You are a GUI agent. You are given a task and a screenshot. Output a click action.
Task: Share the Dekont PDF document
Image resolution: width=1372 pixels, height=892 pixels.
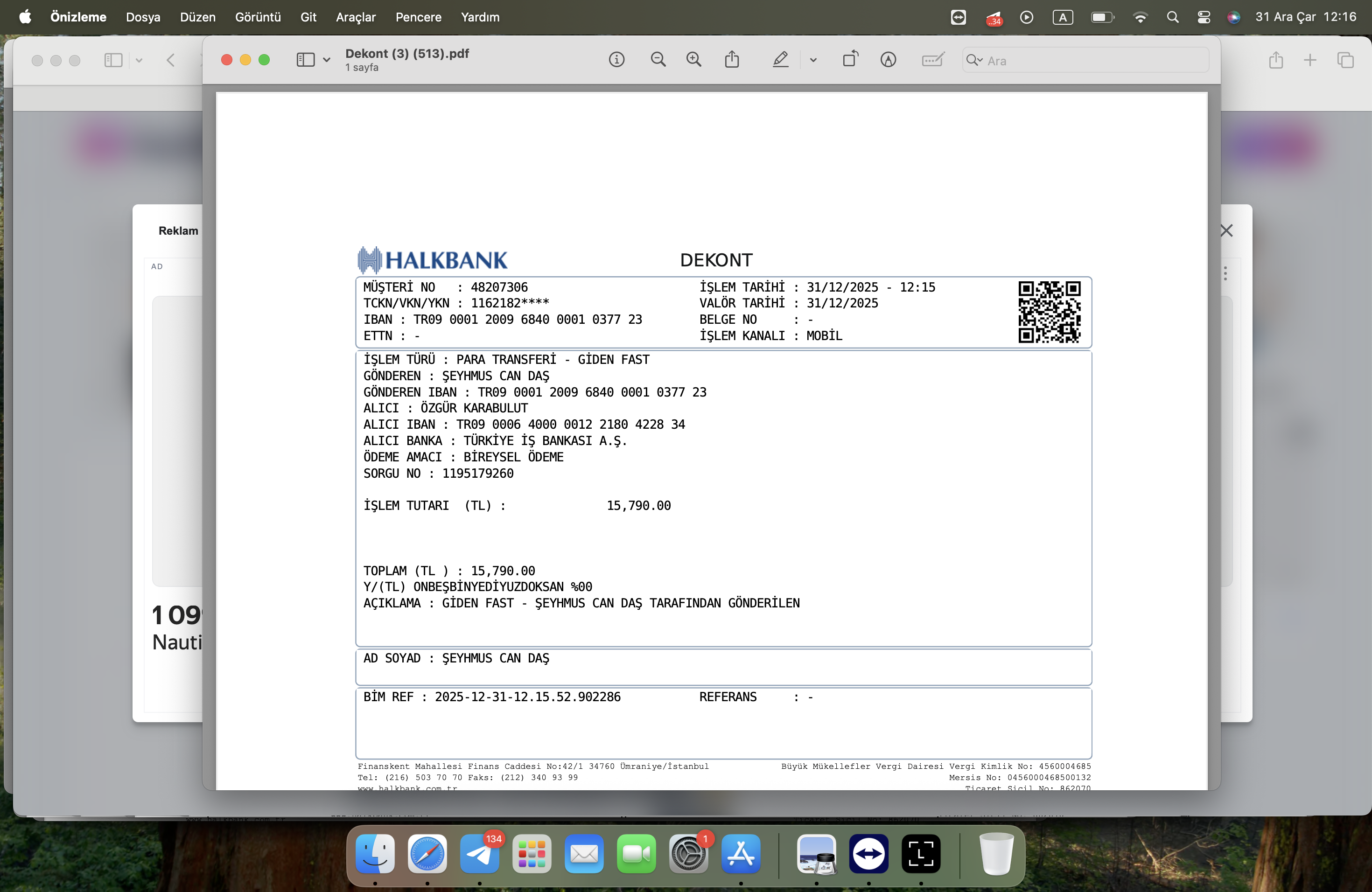click(x=732, y=59)
